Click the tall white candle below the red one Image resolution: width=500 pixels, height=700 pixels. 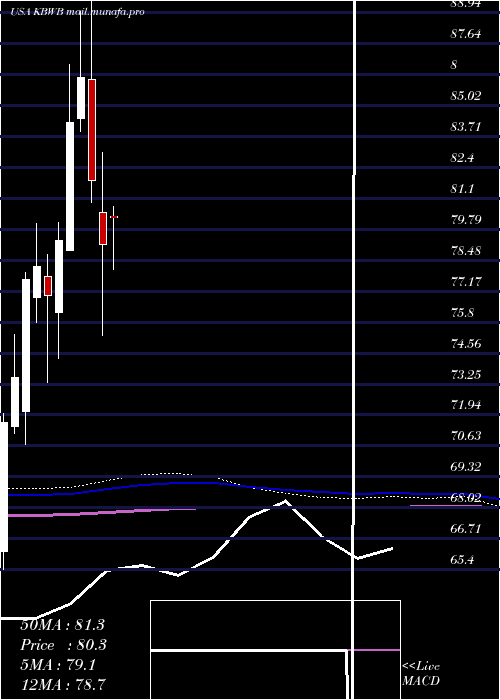click(70, 187)
